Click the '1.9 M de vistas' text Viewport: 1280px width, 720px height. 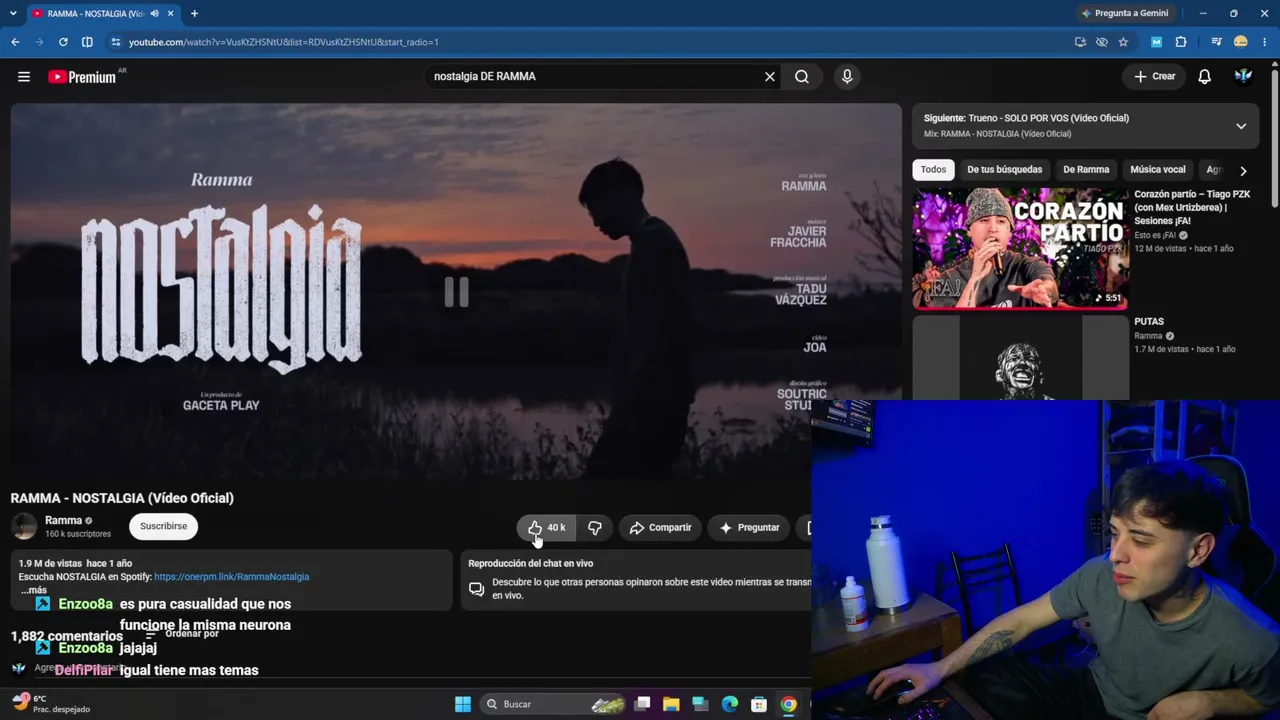[x=50, y=563]
